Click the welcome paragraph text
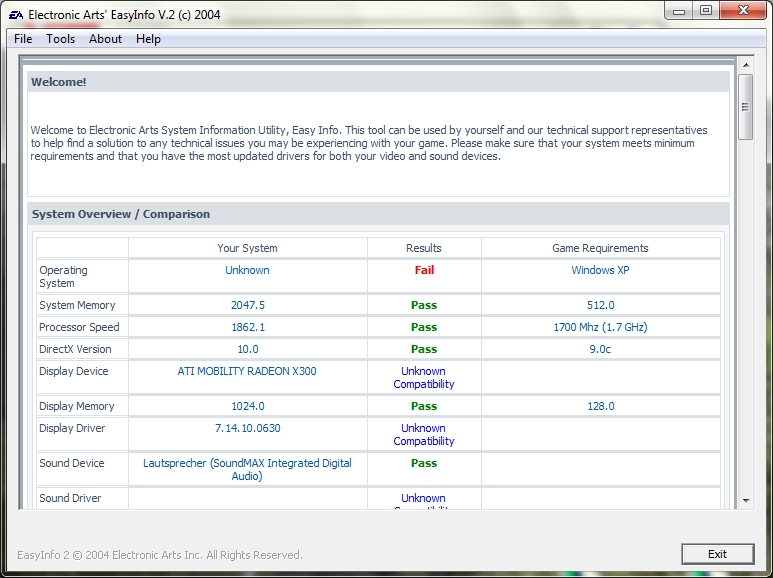Viewport: 773px width, 578px height. [x=369, y=143]
